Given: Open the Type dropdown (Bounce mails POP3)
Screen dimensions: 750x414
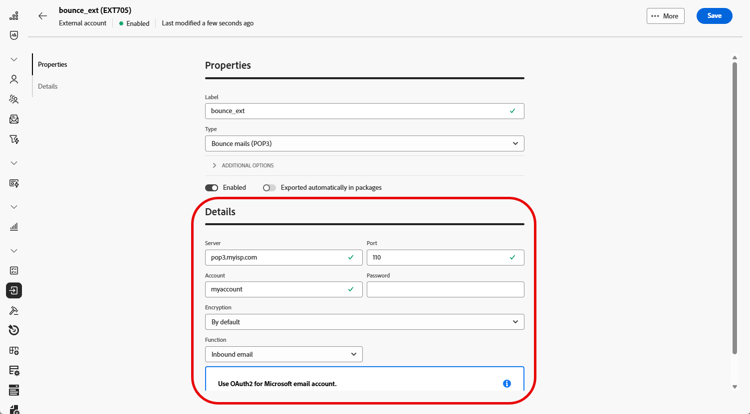Looking at the screenshot, I should coord(364,143).
